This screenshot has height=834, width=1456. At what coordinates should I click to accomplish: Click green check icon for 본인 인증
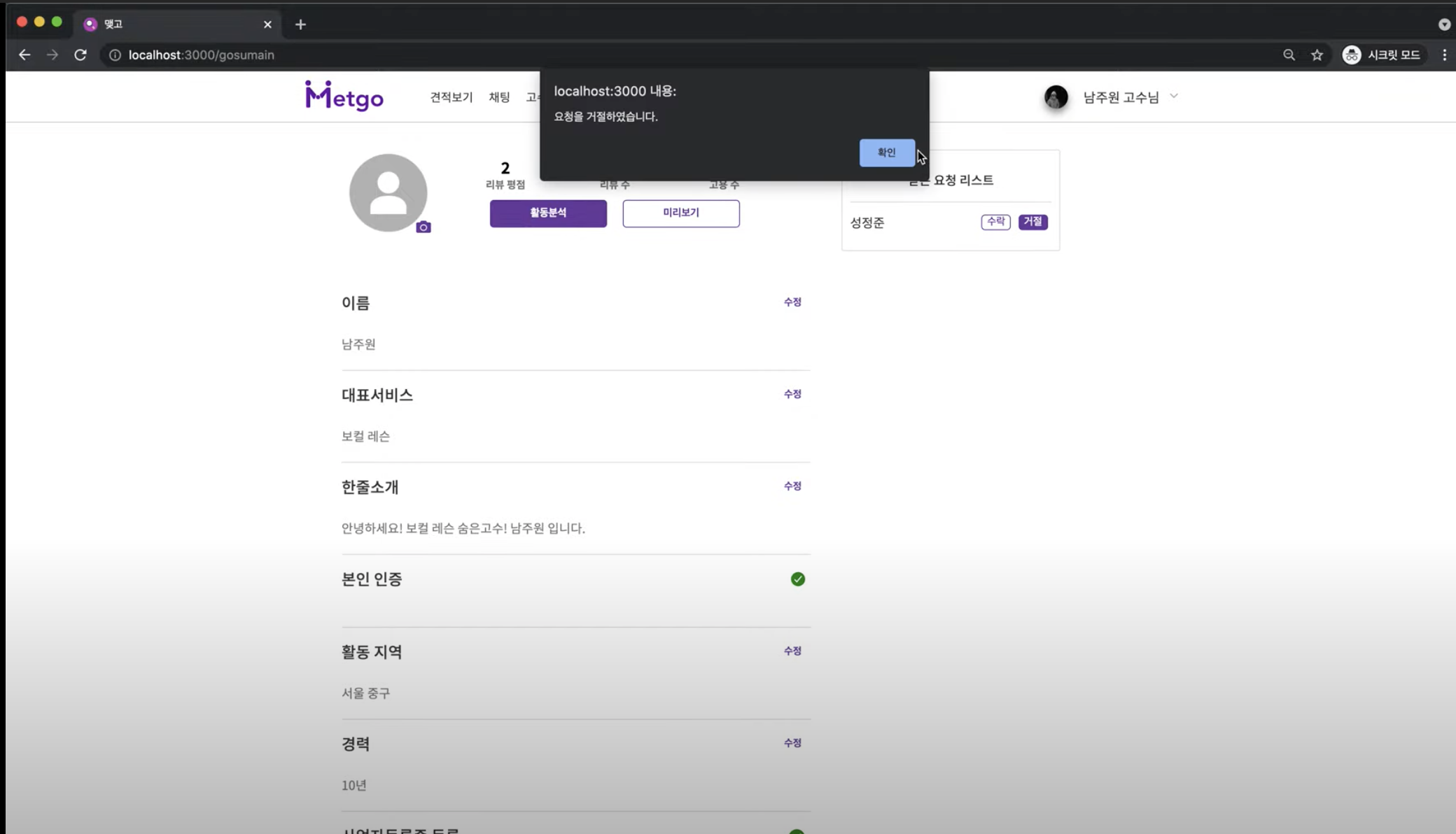(x=797, y=579)
